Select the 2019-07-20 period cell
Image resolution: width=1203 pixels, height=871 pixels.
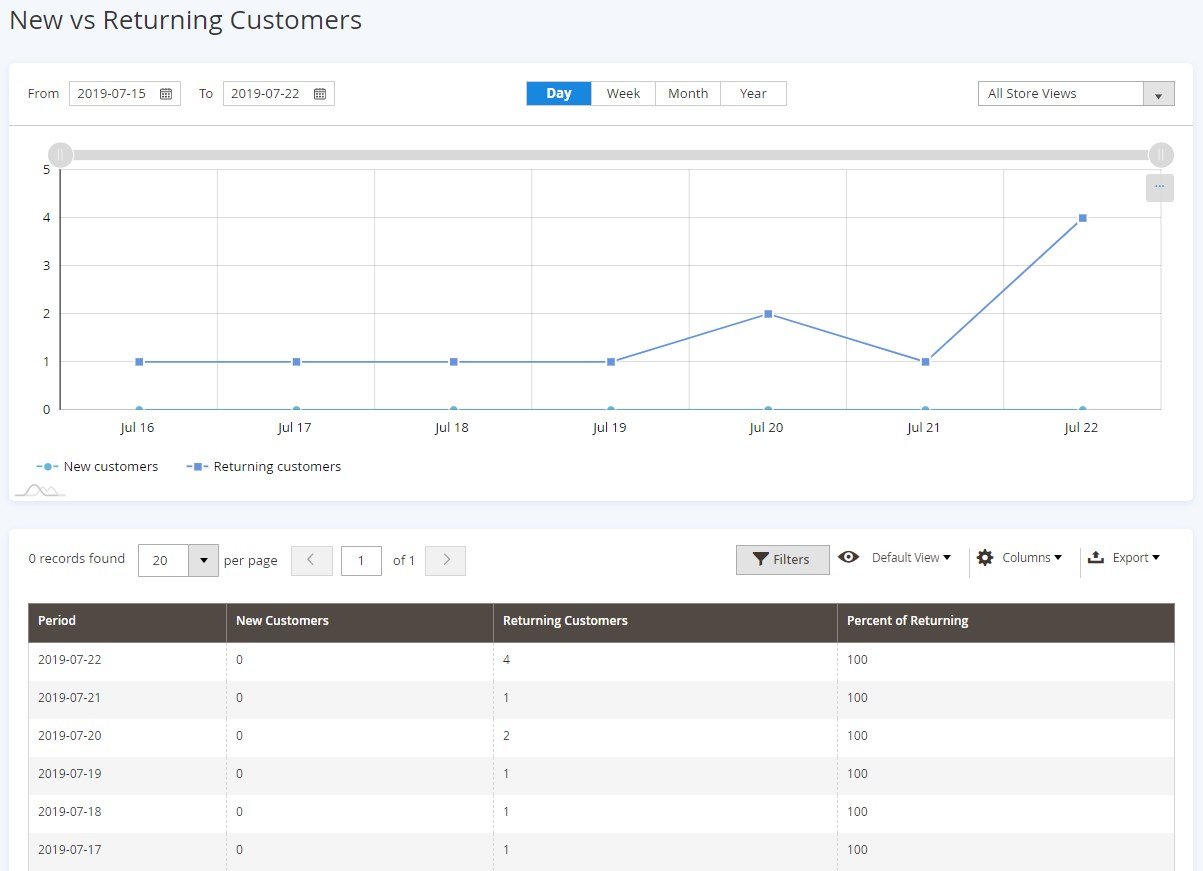click(127, 736)
